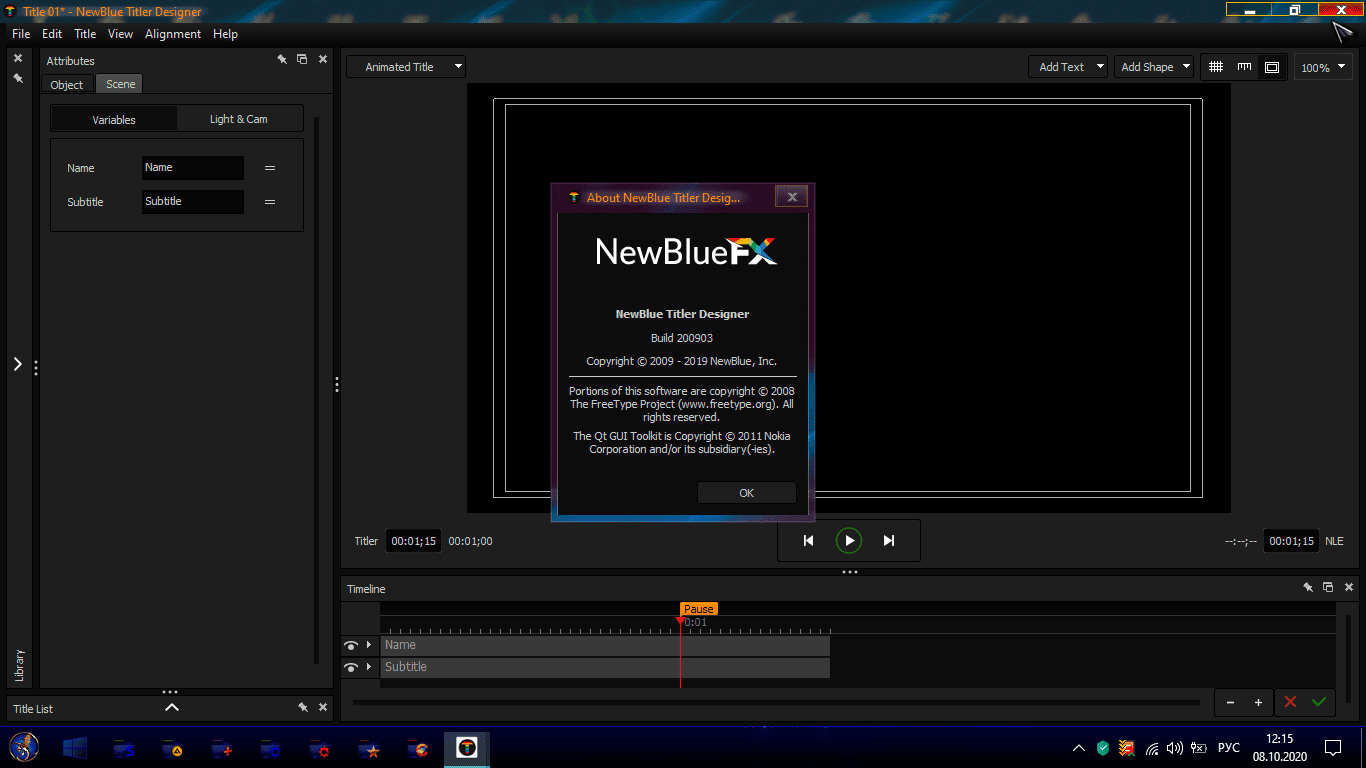Switch the РУС keyboard language indicator
The height and width of the screenshot is (768, 1366).
coord(1229,748)
